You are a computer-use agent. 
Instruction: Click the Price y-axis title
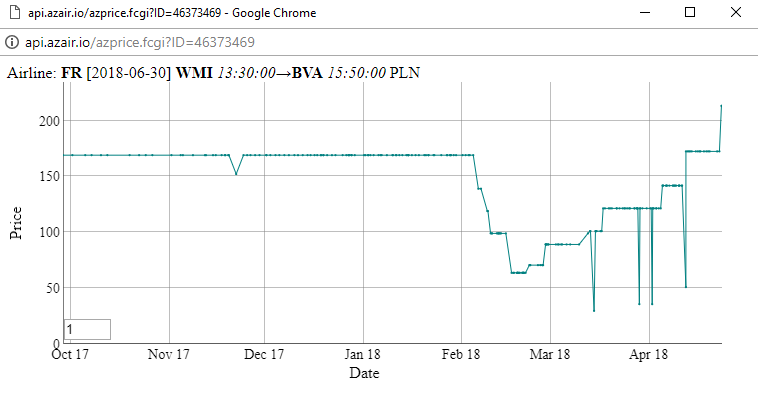pos(15,223)
